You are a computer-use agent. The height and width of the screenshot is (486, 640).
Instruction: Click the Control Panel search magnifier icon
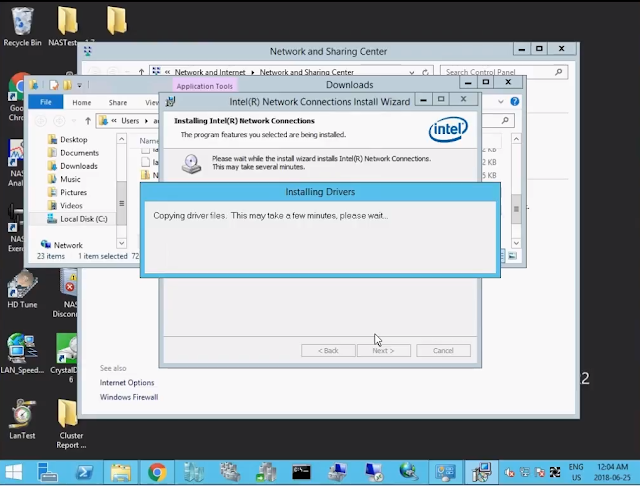coord(558,72)
